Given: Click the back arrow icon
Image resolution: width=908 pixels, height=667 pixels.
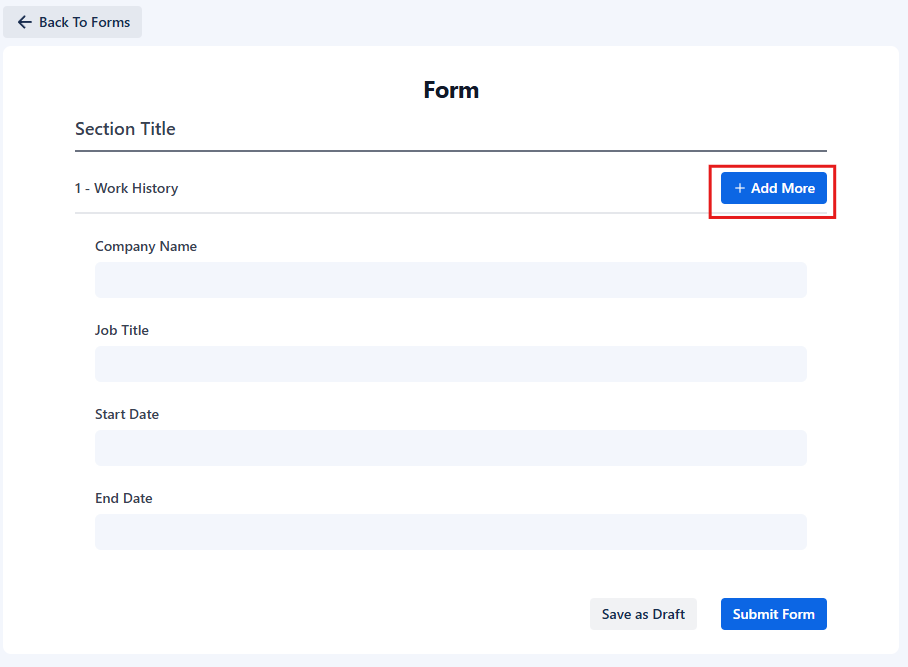Looking at the screenshot, I should [25, 21].
